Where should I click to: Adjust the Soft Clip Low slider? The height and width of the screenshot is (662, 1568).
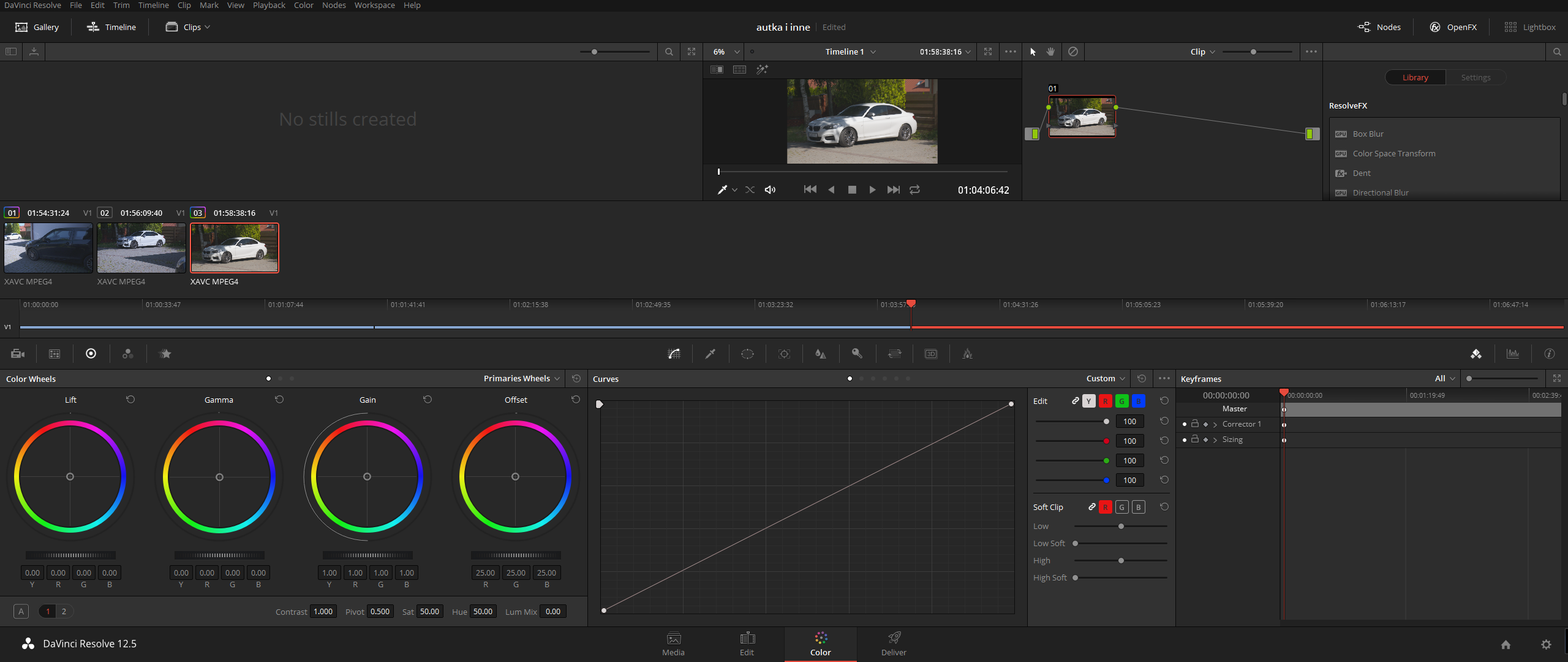tap(1120, 527)
